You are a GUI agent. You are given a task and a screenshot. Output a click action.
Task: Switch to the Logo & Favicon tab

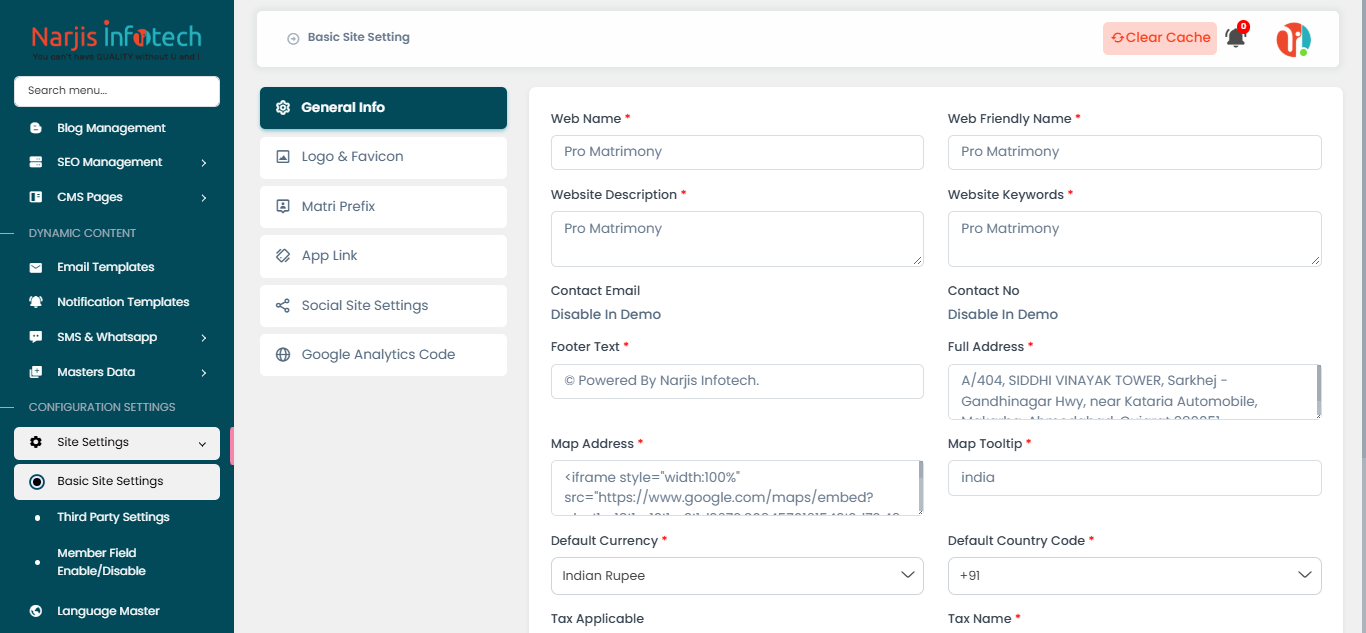point(383,157)
